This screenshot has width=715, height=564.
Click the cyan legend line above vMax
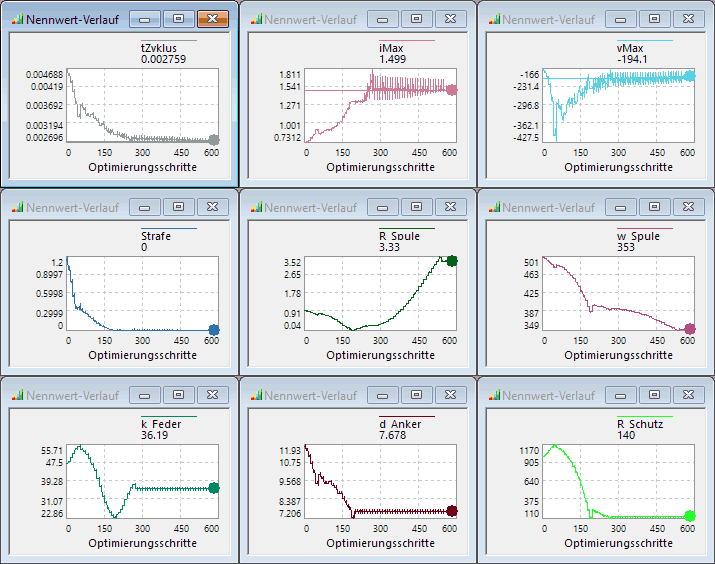point(644,41)
